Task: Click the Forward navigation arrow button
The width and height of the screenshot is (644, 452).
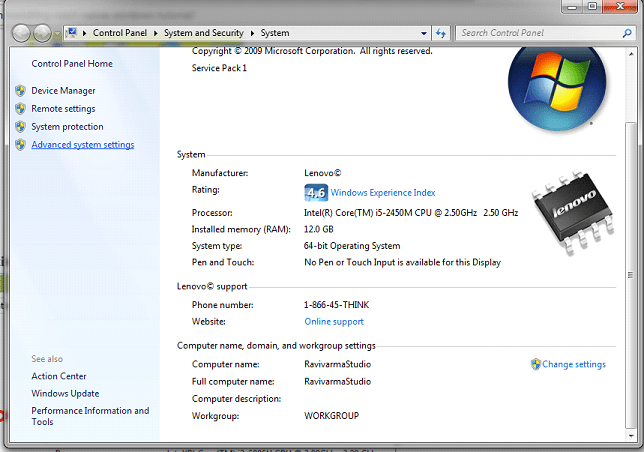Action: 42,33
